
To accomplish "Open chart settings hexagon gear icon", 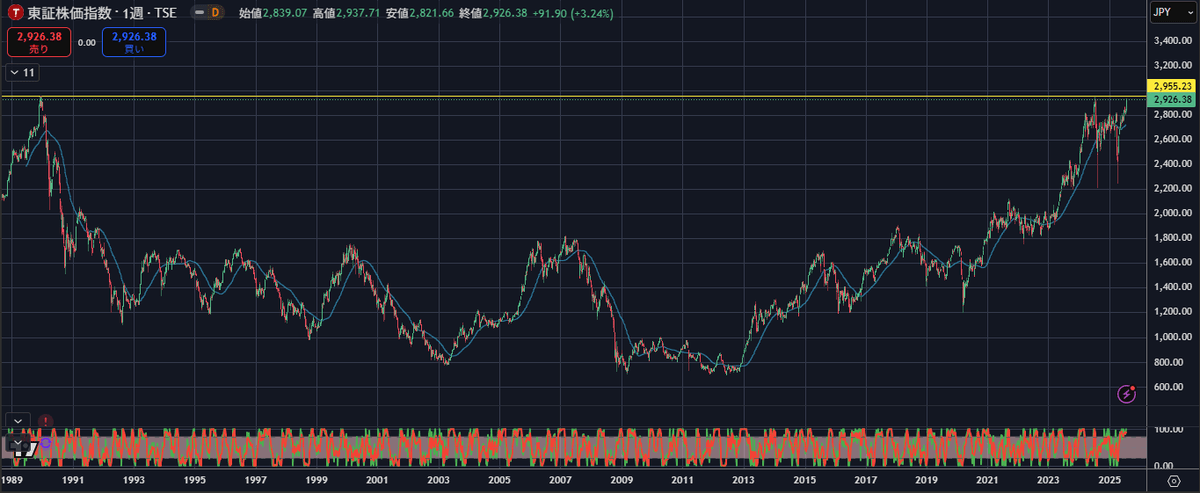I will [1172, 481].
